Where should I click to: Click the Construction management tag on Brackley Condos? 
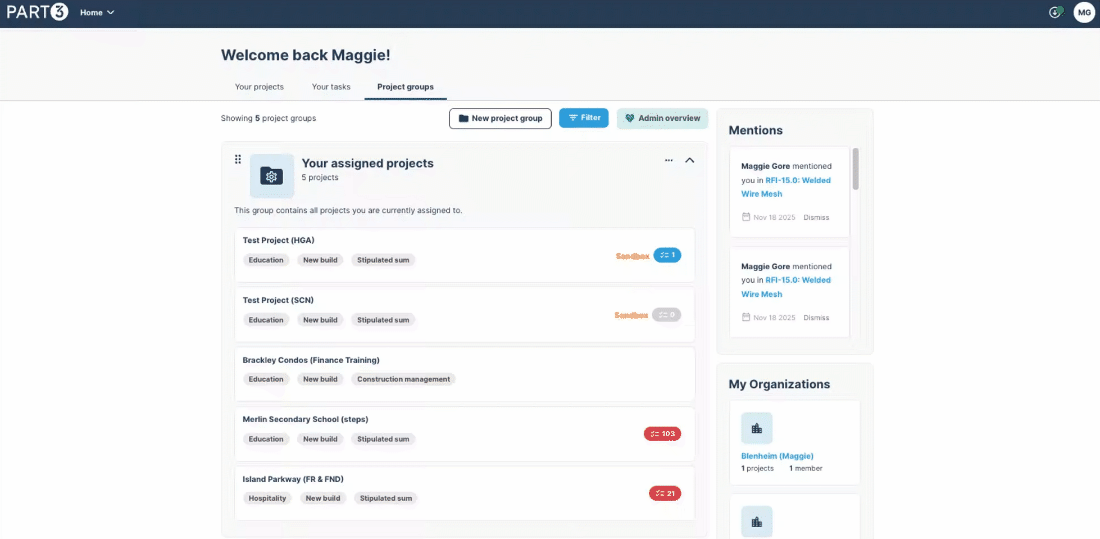[x=403, y=379]
